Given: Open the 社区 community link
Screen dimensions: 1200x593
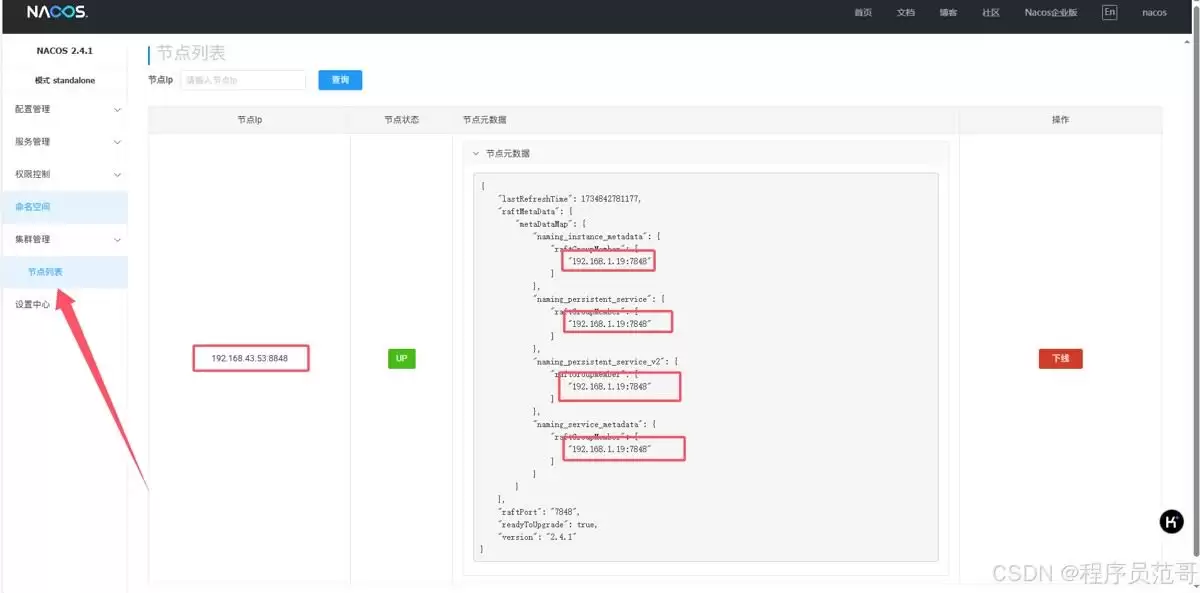Looking at the screenshot, I should click(991, 13).
